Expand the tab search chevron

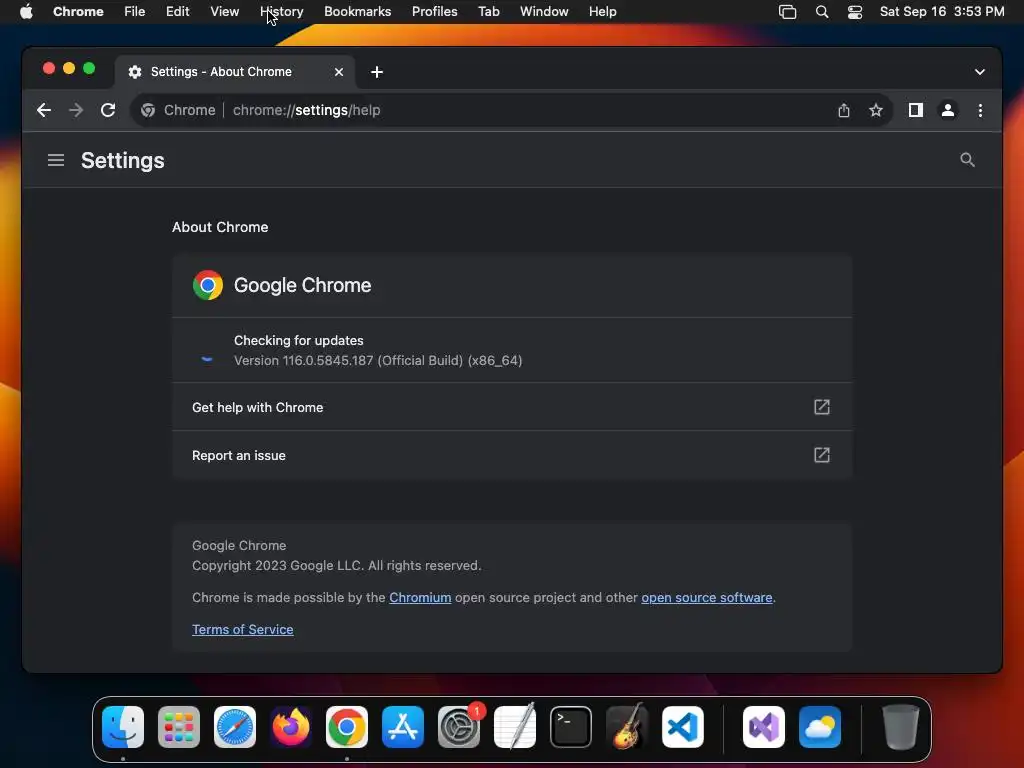coord(980,72)
